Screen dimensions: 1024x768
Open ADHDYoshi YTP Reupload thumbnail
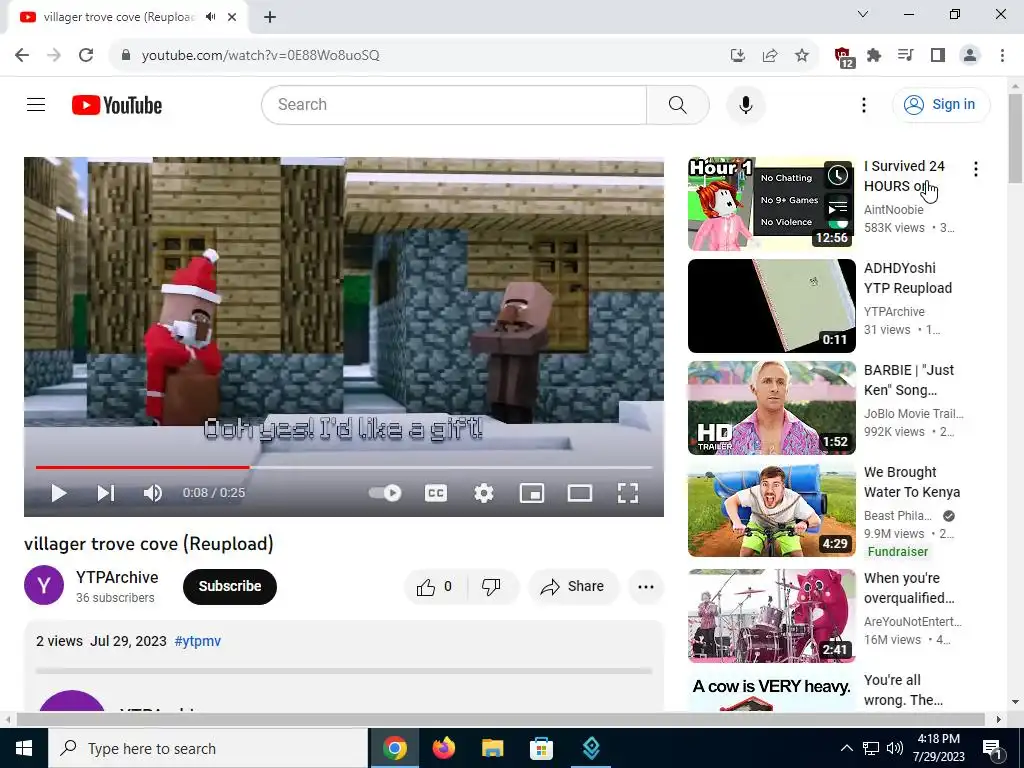[771, 306]
